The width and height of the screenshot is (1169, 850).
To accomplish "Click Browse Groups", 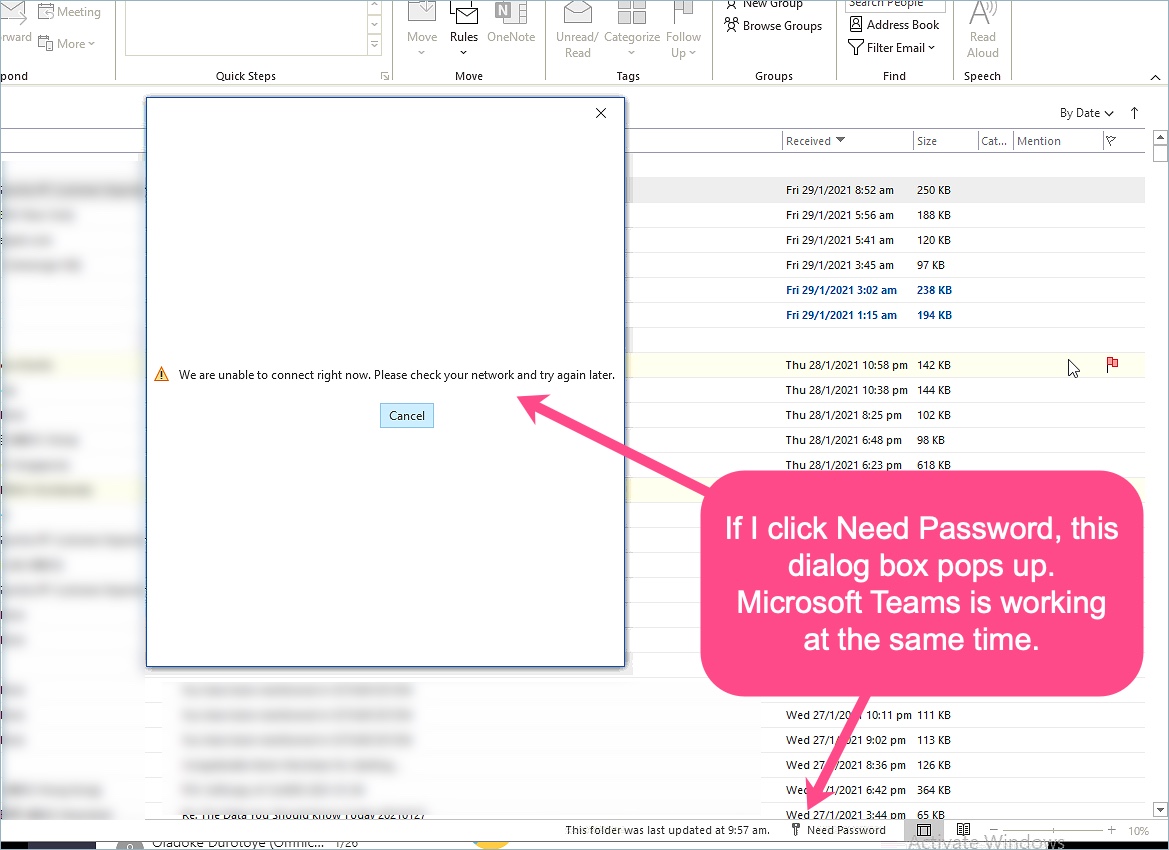I will [773, 25].
